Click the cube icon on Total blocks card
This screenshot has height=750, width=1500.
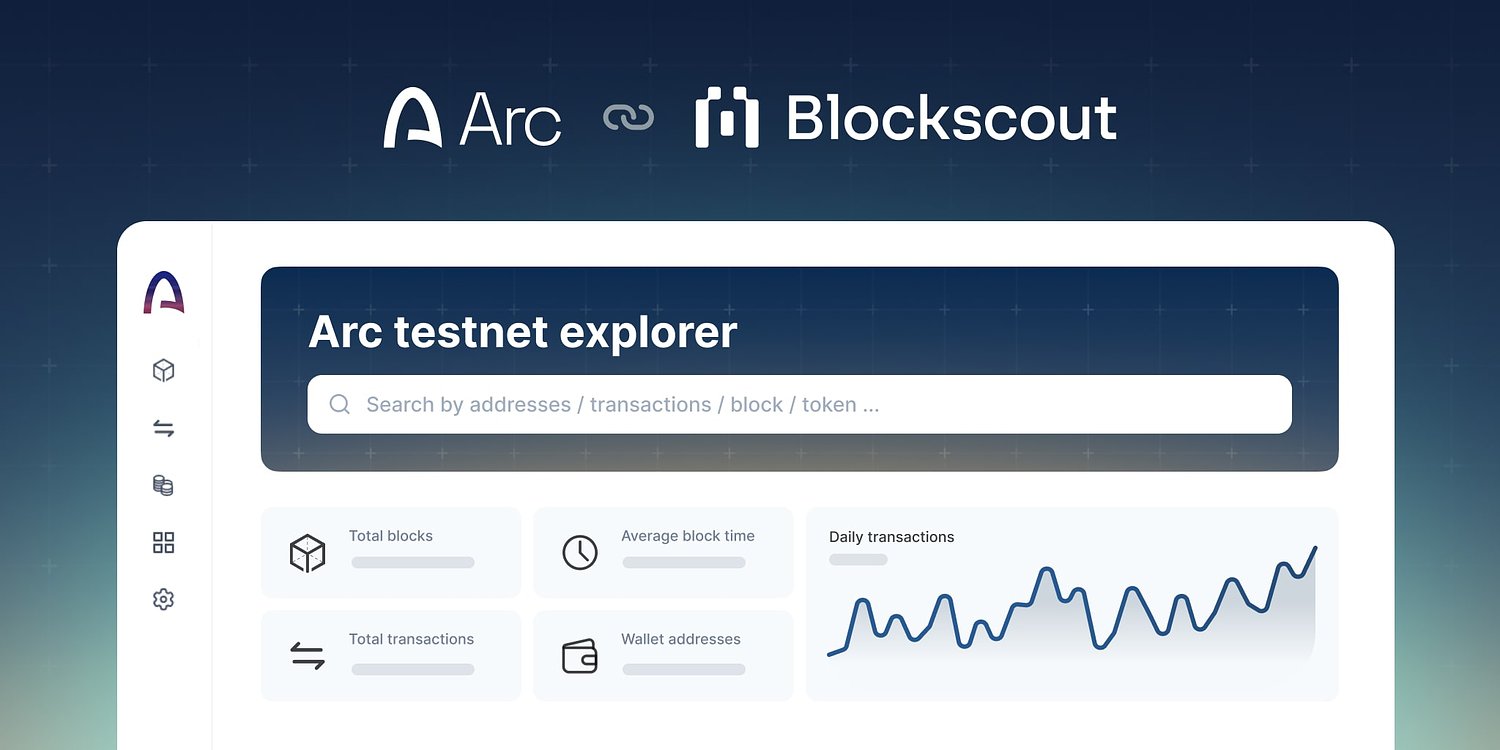(307, 551)
